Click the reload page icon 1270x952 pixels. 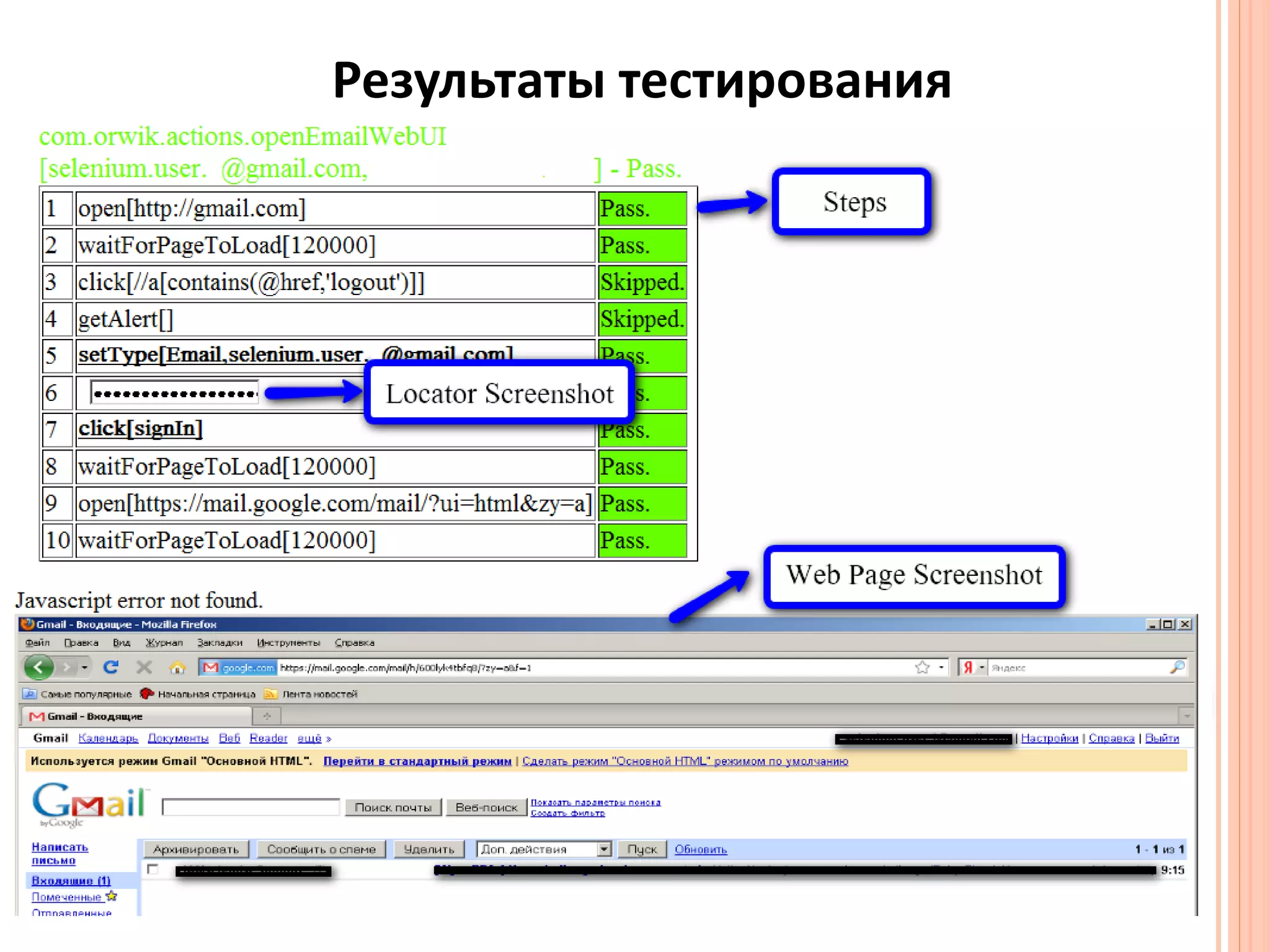(111, 668)
